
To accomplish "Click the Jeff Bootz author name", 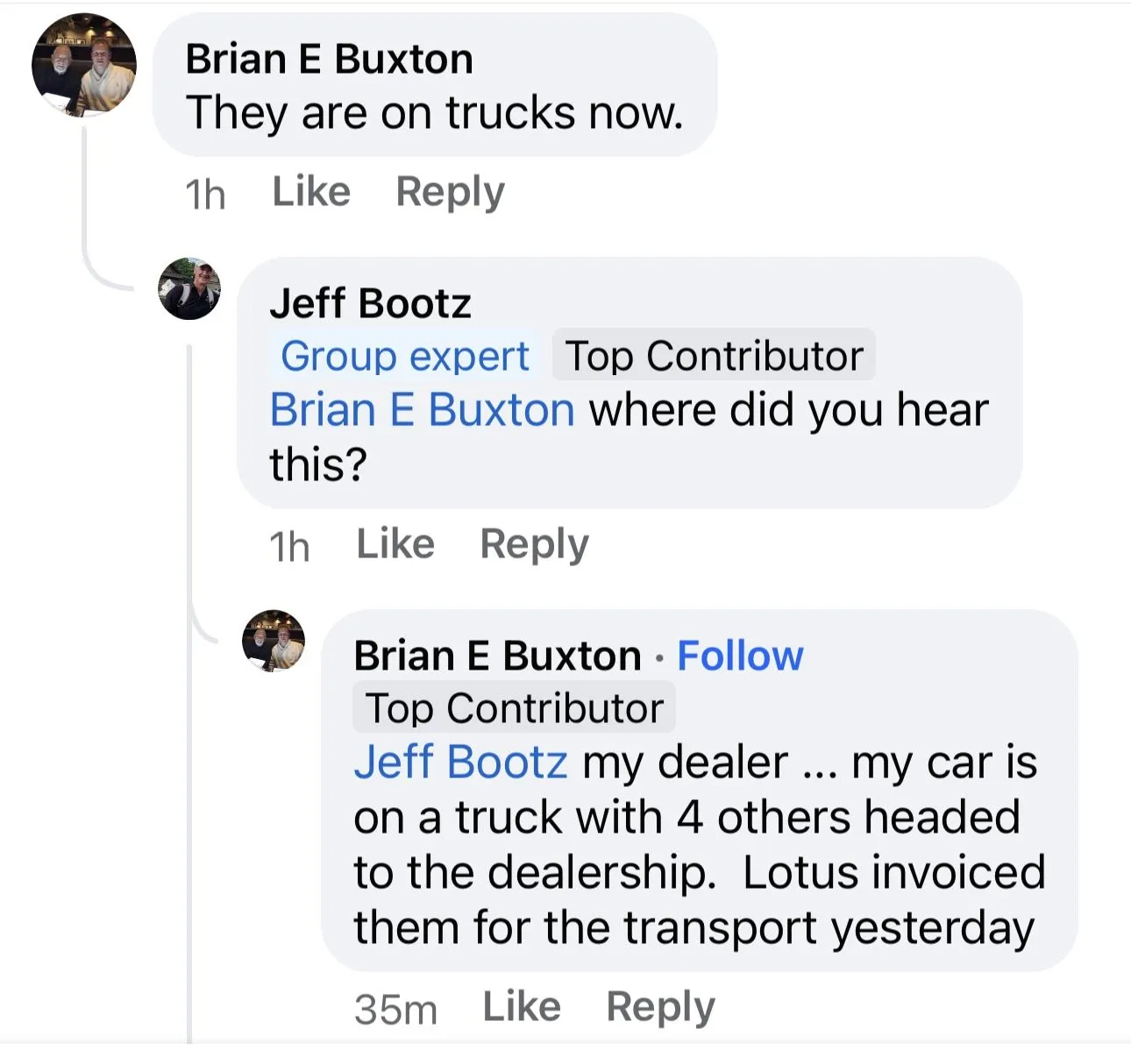I will [x=370, y=303].
